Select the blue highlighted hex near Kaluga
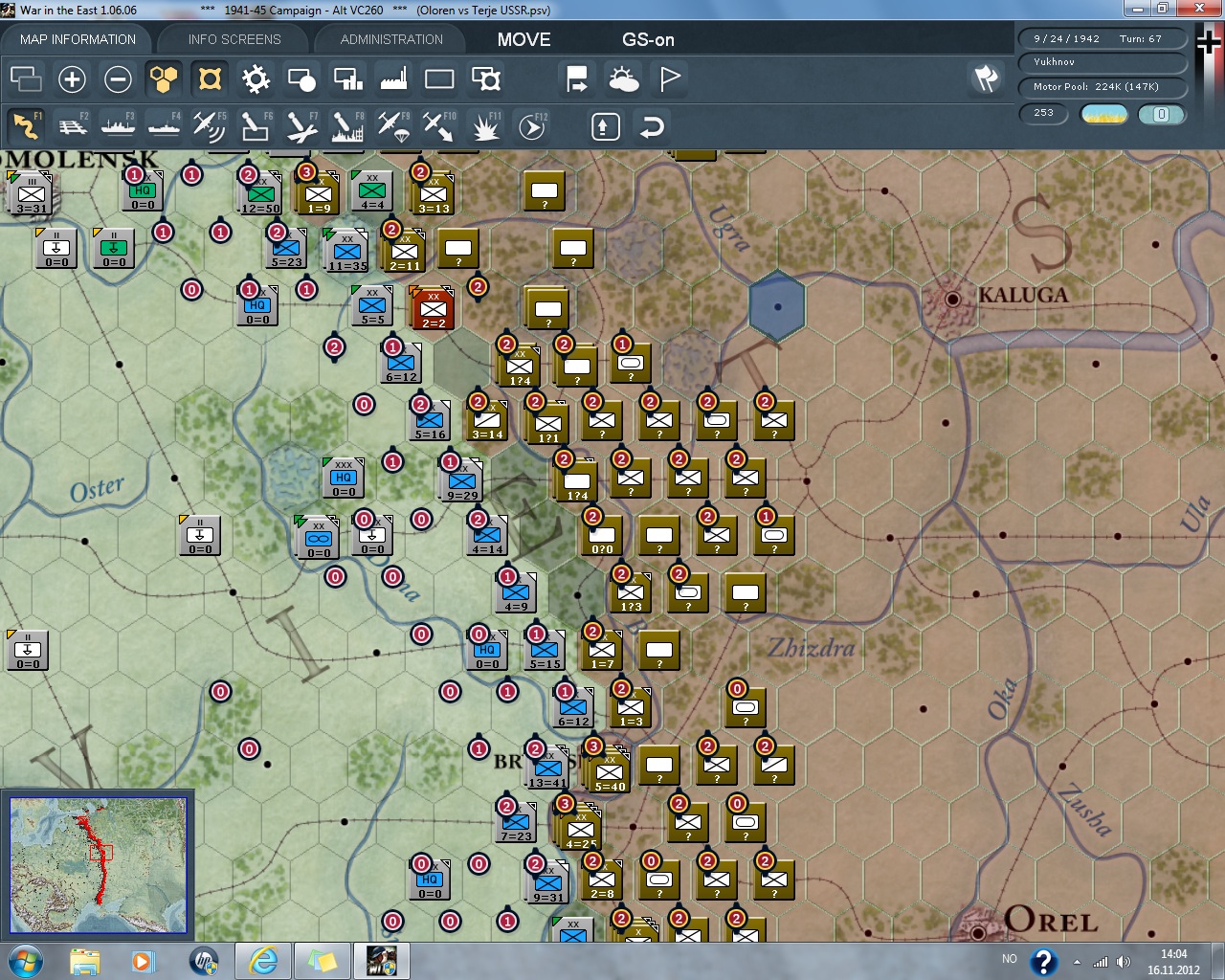This screenshot has width=1225, height=980. (777, 306)
